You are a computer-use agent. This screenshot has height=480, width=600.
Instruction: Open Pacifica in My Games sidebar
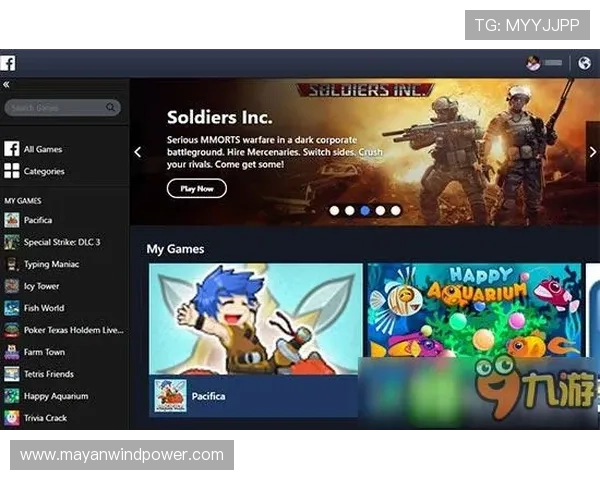38,220
